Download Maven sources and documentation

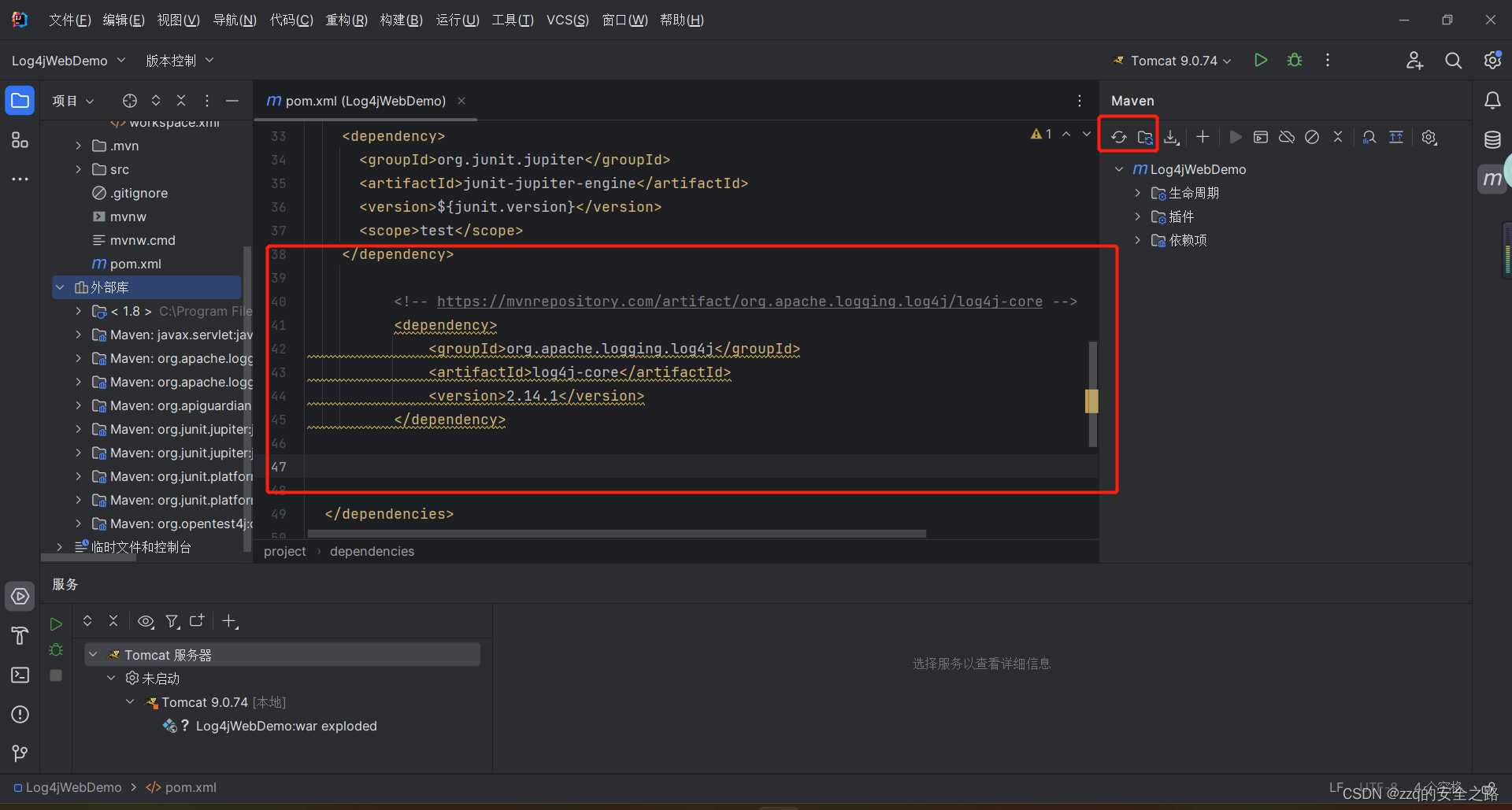click(1172, 138)
